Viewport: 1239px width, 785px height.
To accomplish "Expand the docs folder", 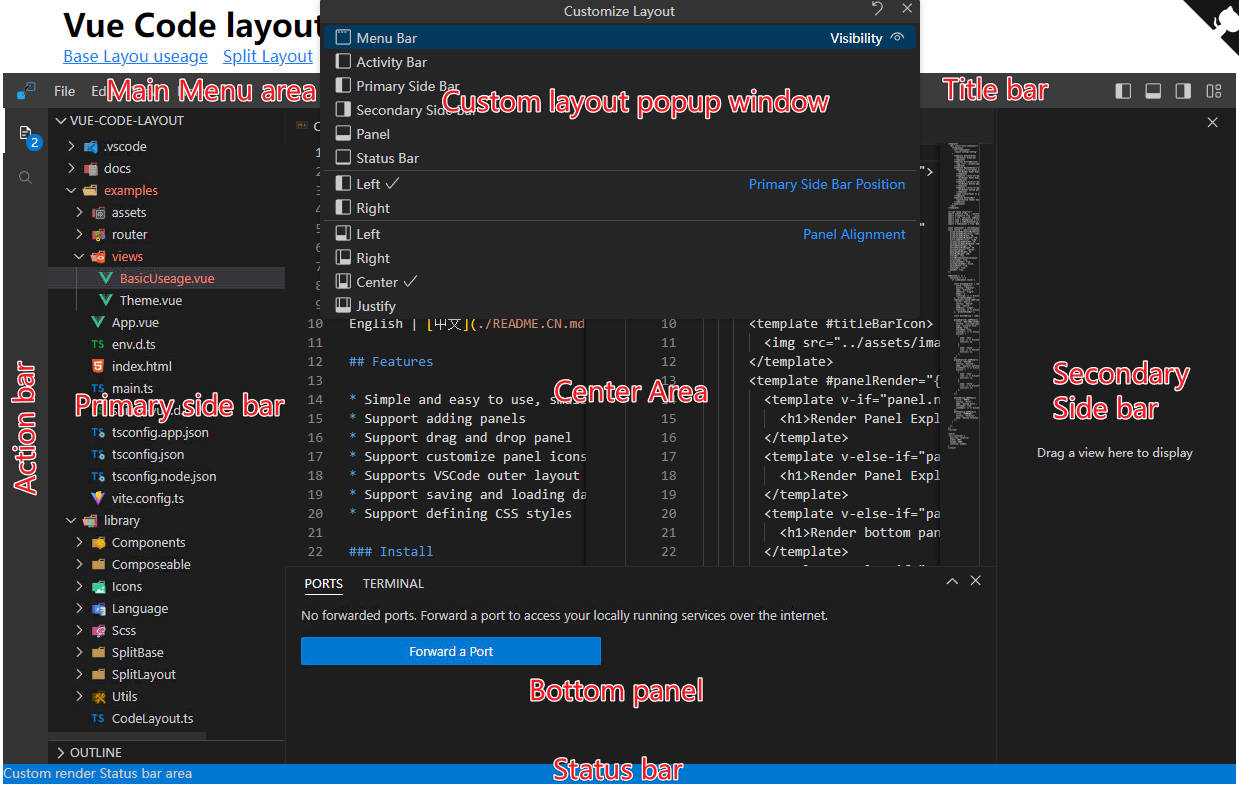I will pos(167,168).
